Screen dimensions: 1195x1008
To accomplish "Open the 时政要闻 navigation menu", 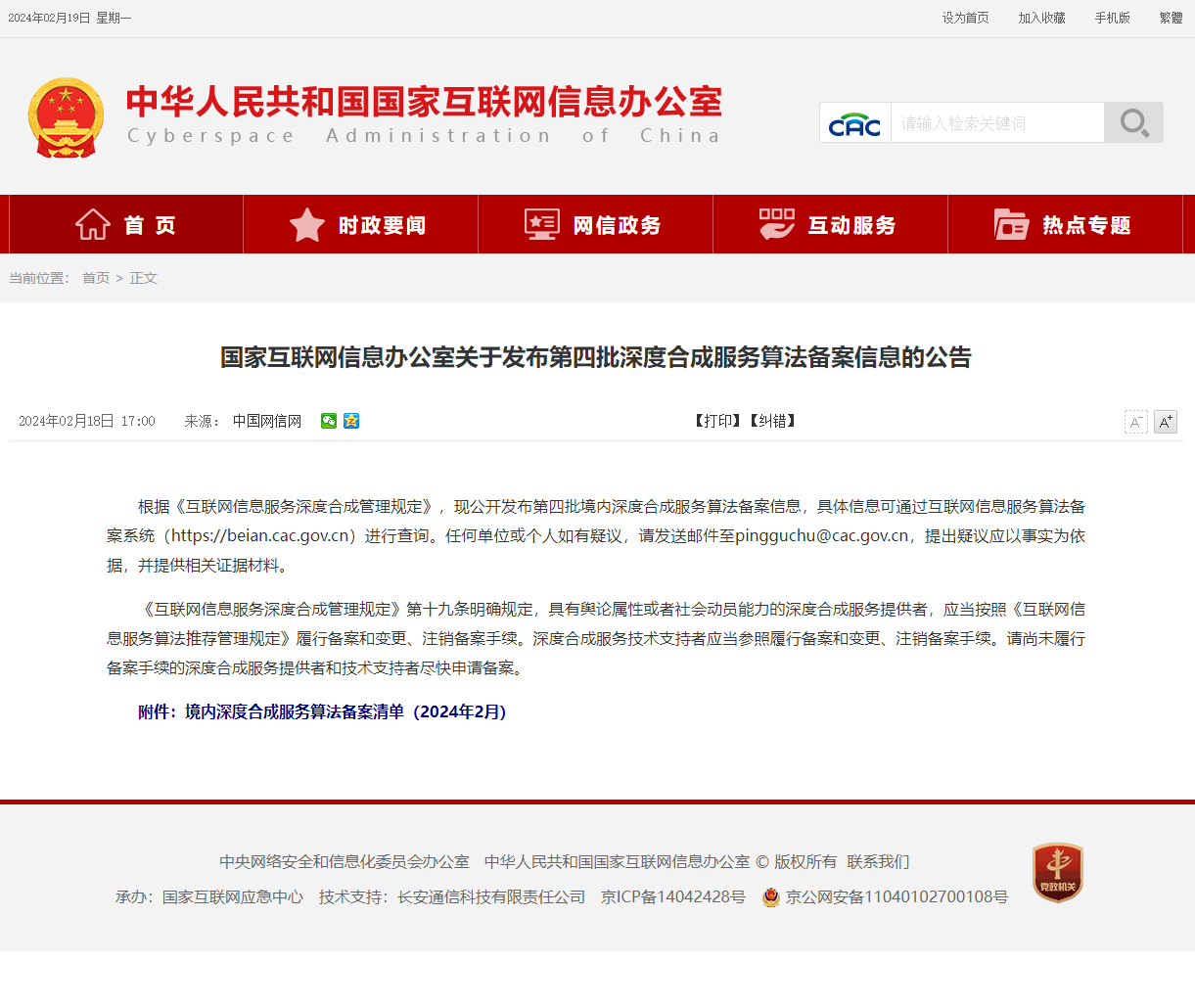I will click(x=360, y=225).
